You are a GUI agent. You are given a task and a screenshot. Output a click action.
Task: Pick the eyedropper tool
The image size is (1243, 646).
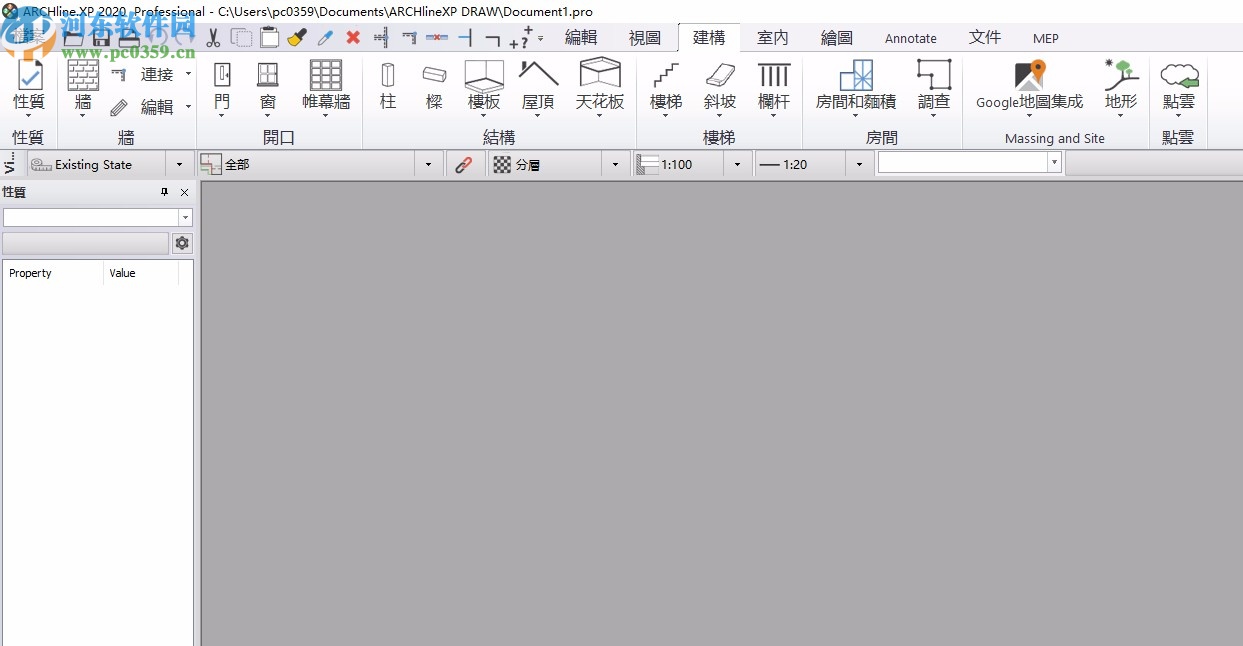pos(325,38)
